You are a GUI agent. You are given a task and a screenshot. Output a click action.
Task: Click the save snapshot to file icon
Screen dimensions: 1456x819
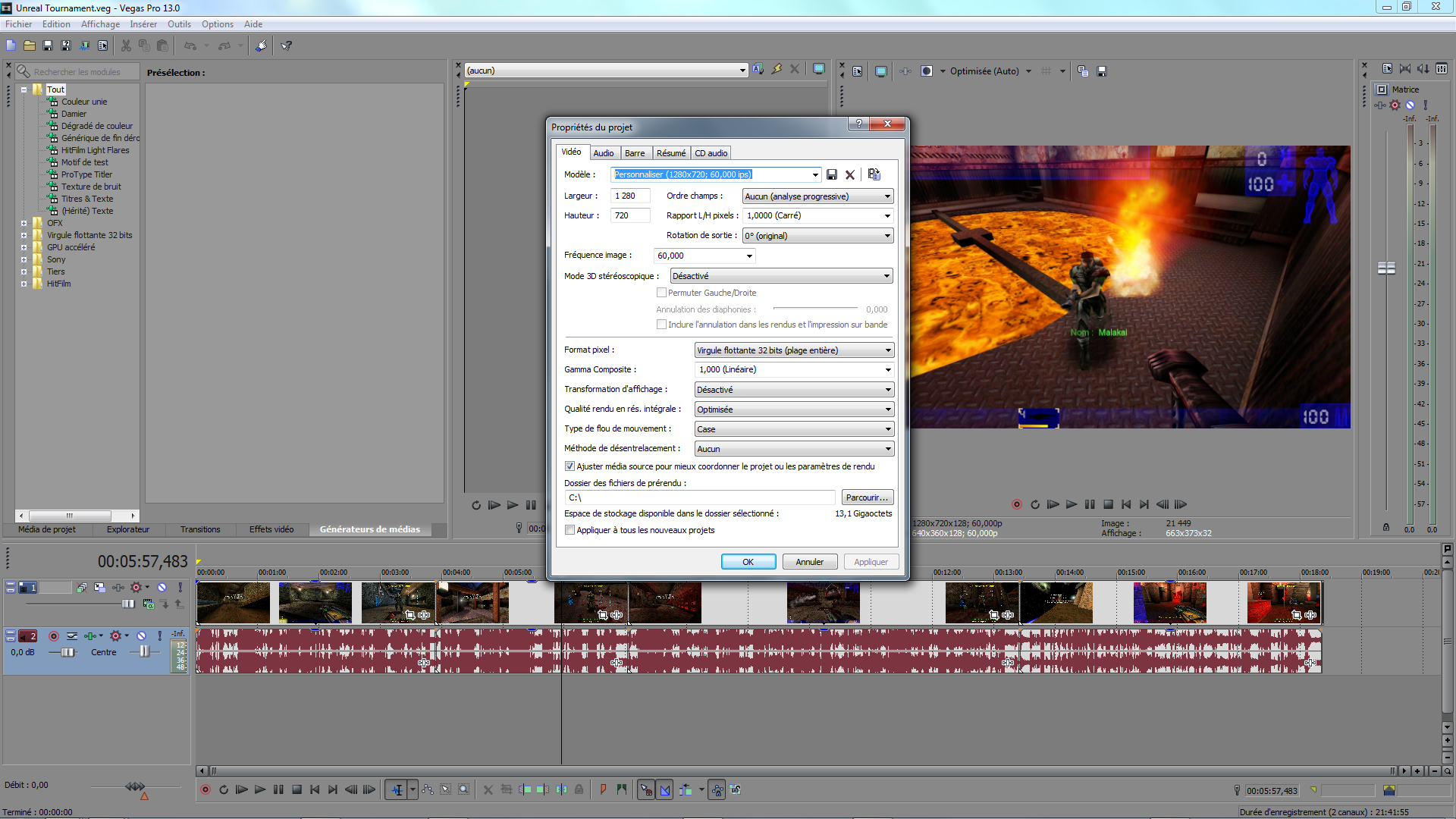(1102, 71)
